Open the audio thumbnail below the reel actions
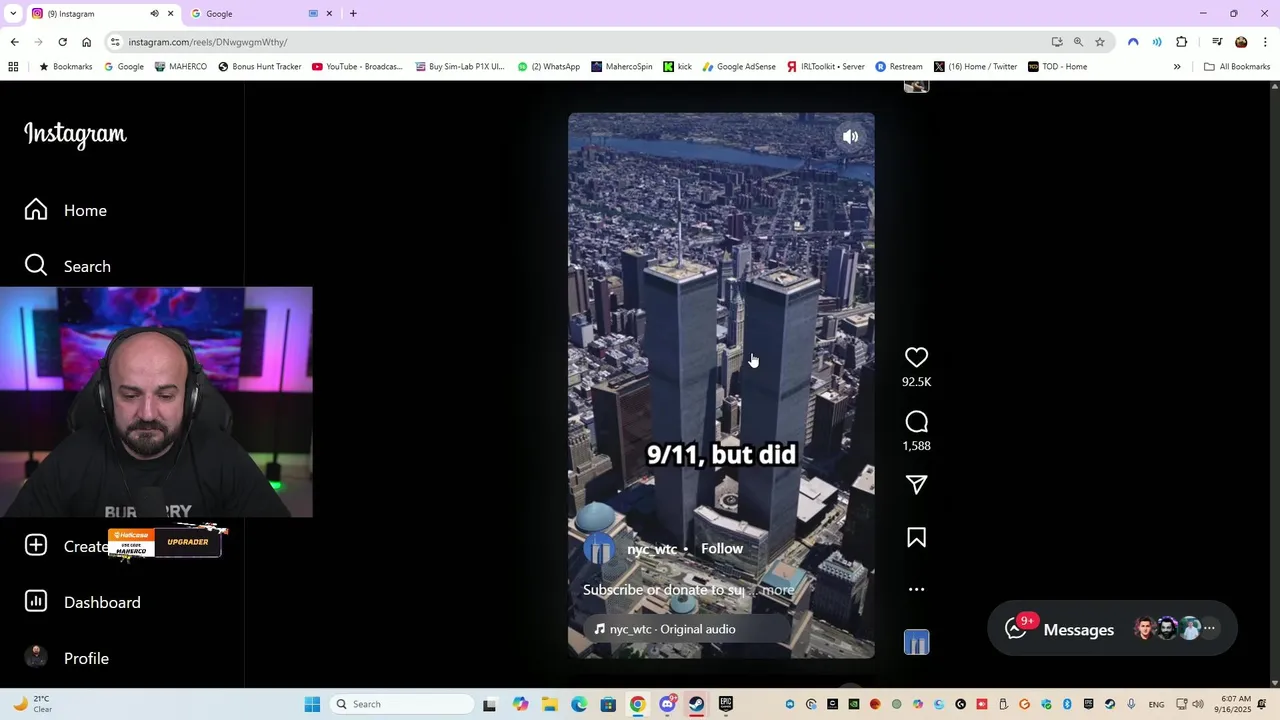This screenshot has width=1280, height=720. pos(916,642)
